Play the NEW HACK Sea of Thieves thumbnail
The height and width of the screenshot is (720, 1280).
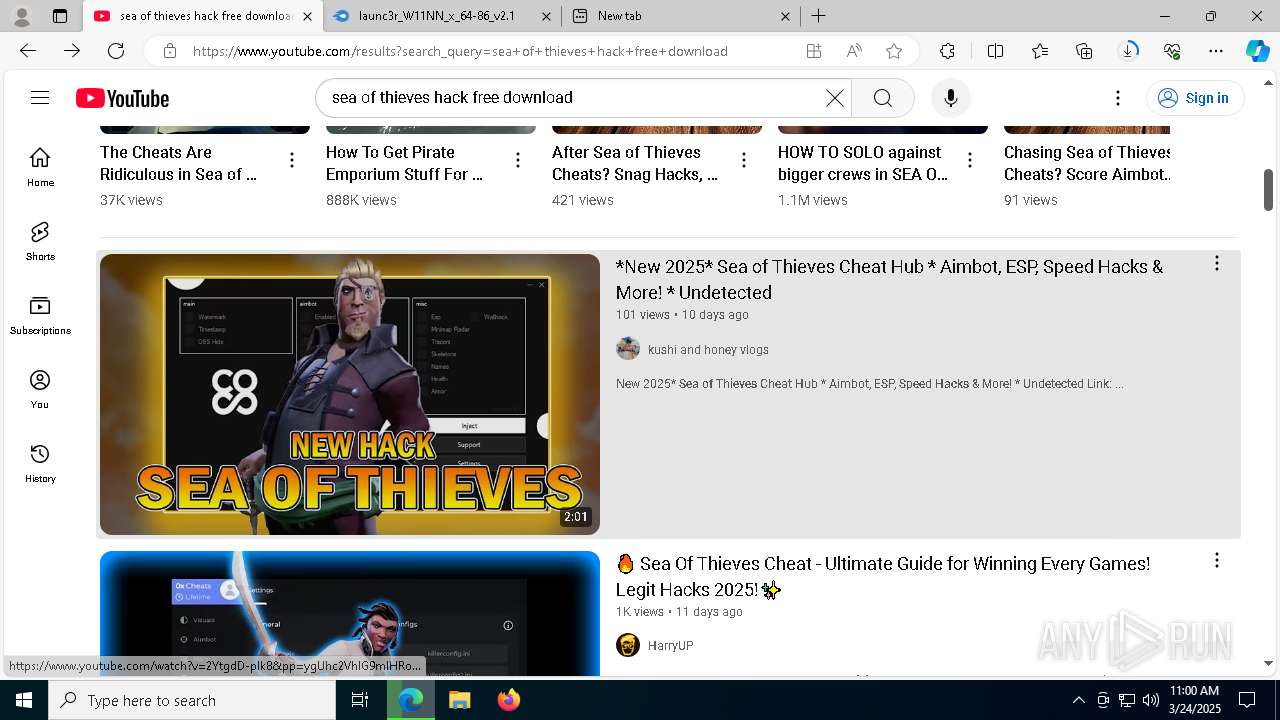pos(350,394)
